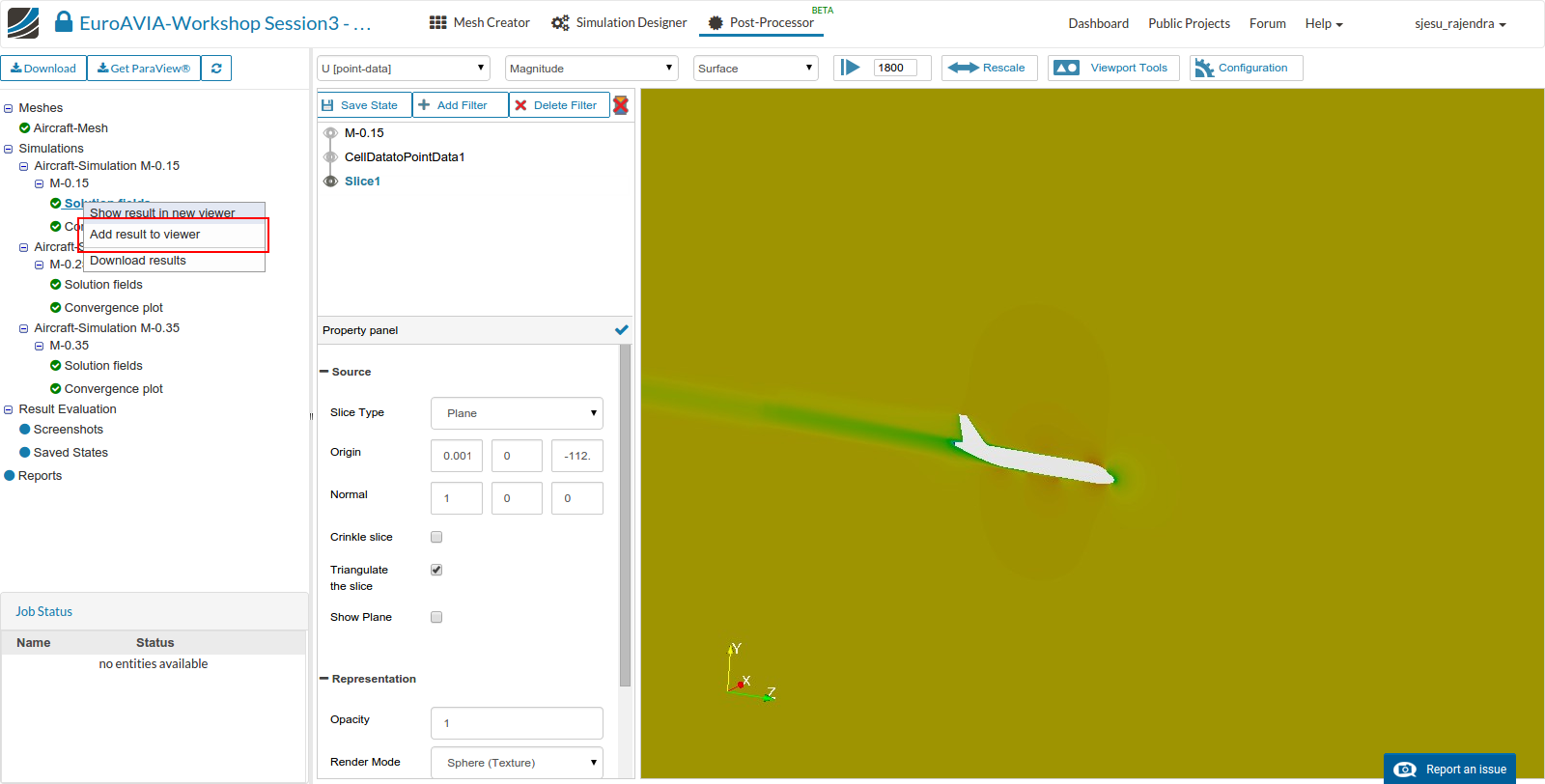
Task: Open the Job Status panel header
Action: (154, 611)
